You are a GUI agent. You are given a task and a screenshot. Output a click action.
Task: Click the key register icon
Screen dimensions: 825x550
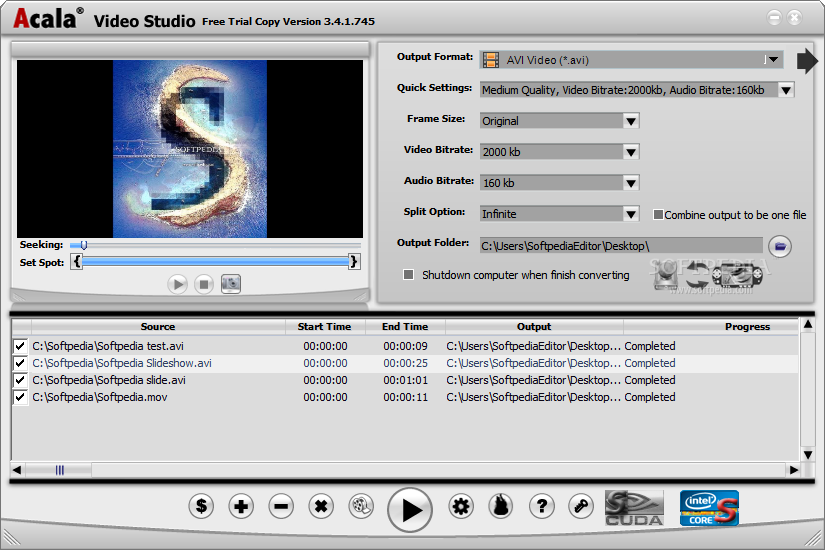(581, 506)
